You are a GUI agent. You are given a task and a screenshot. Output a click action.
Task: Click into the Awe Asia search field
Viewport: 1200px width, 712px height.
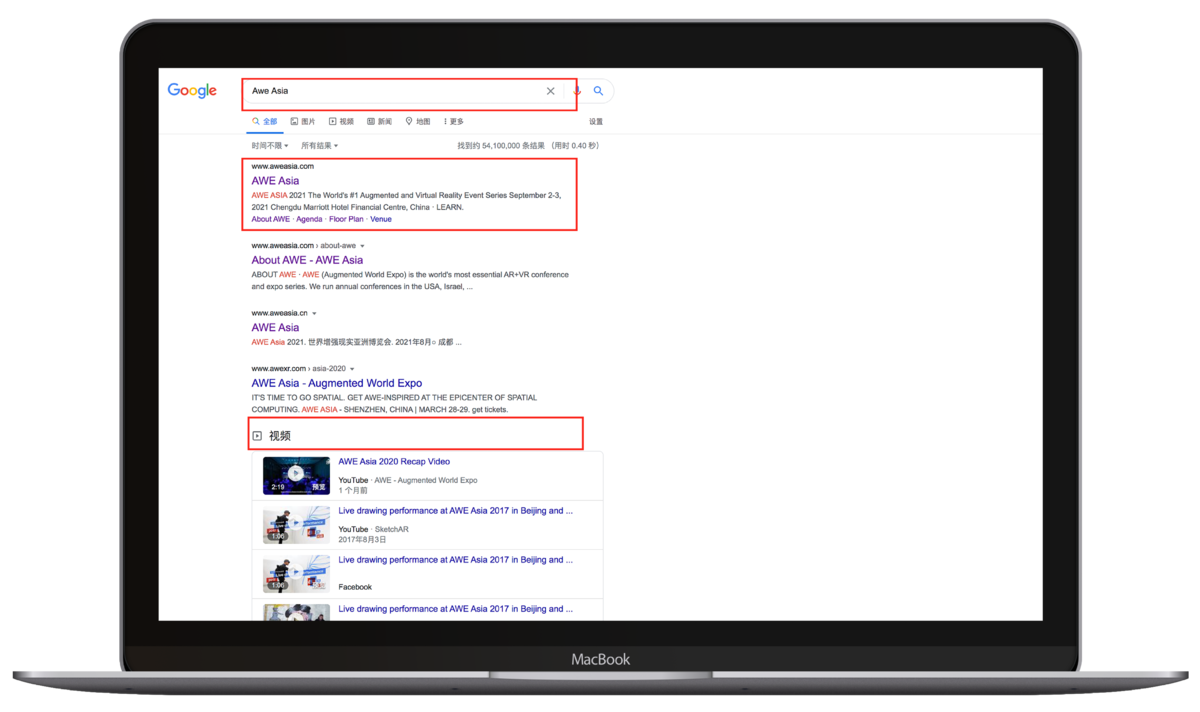[390, 91]
